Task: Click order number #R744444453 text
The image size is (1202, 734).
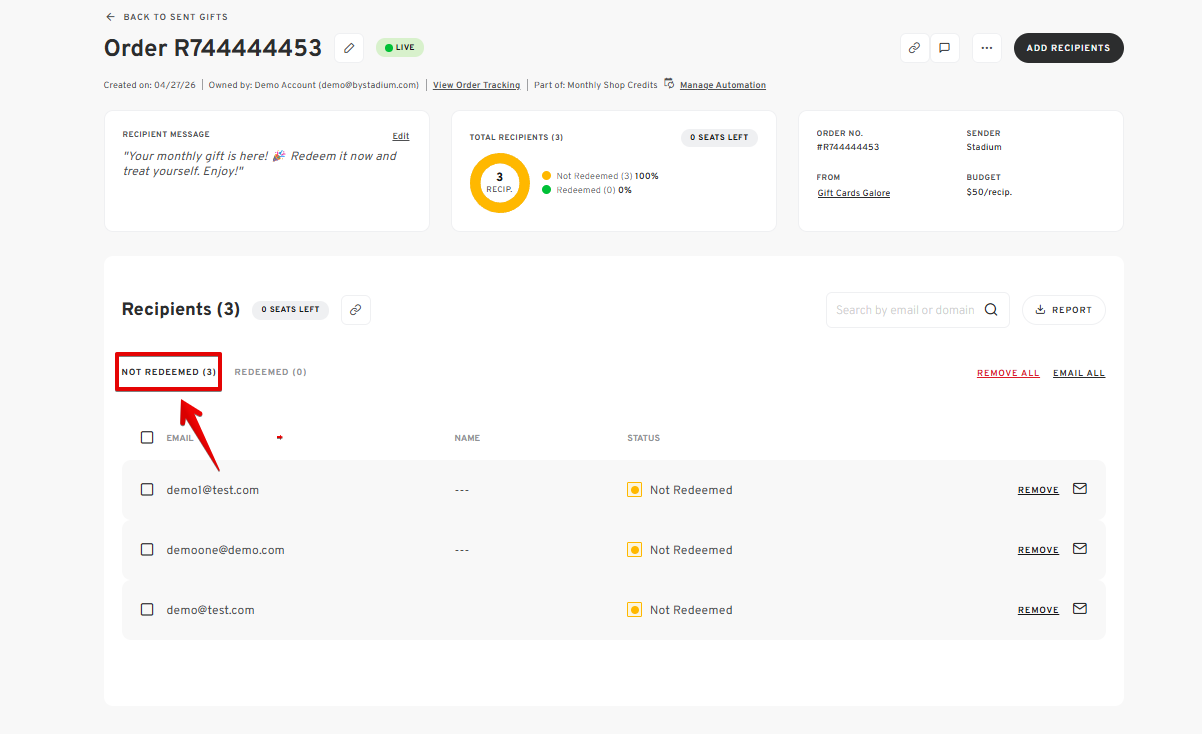Action: (848, 147)
